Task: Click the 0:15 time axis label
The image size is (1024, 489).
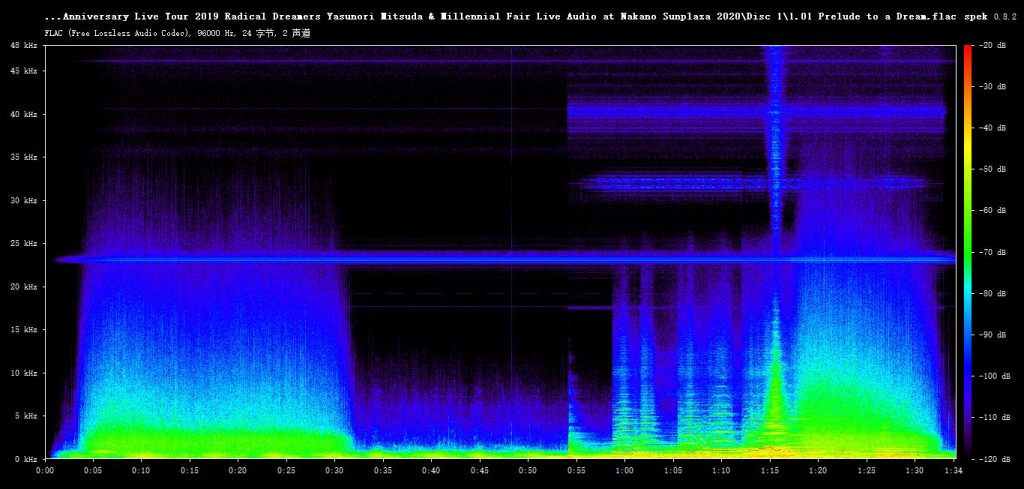Action: coord(189,470)
